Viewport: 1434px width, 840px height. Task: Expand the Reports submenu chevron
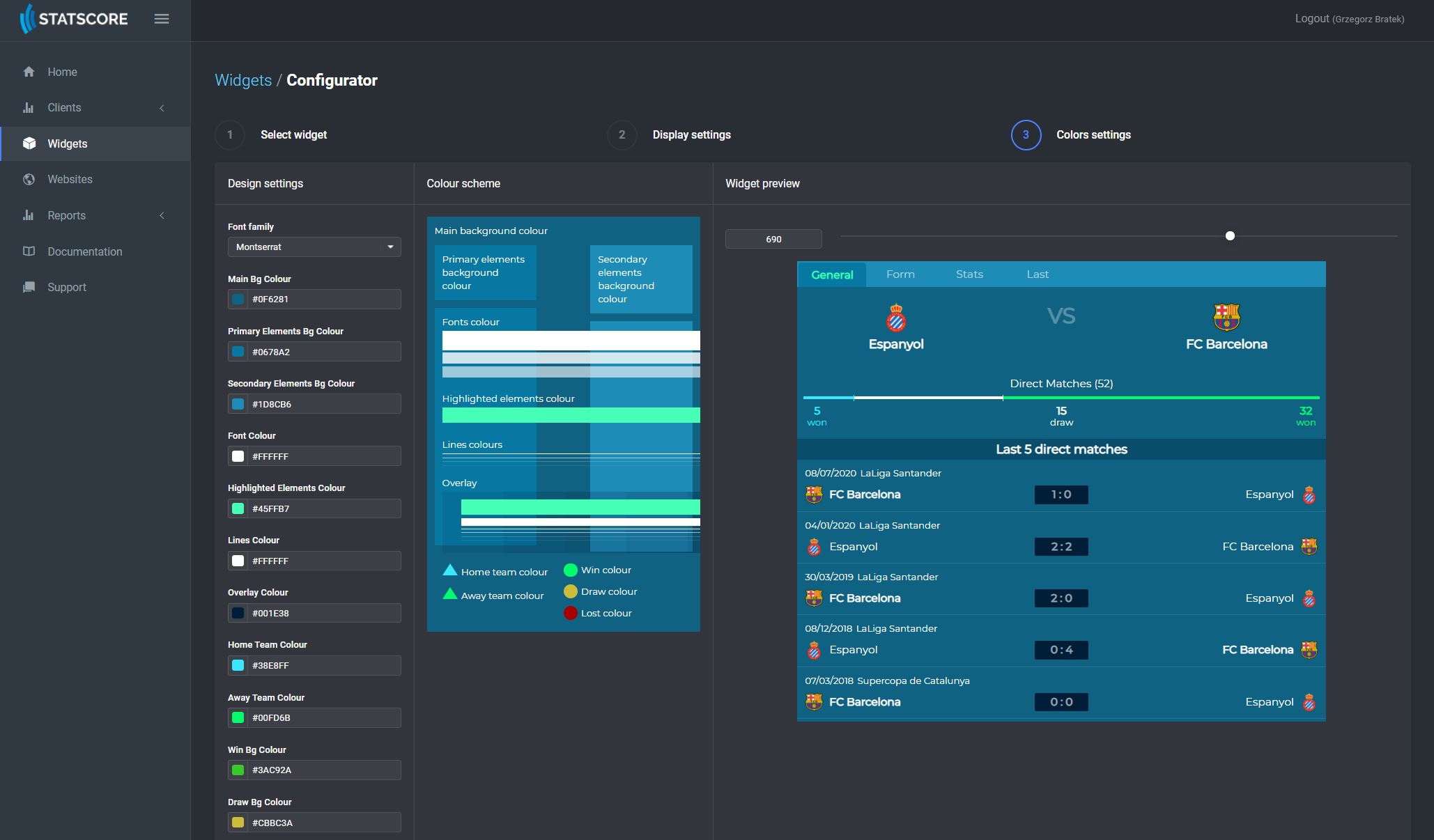(162, 215)
